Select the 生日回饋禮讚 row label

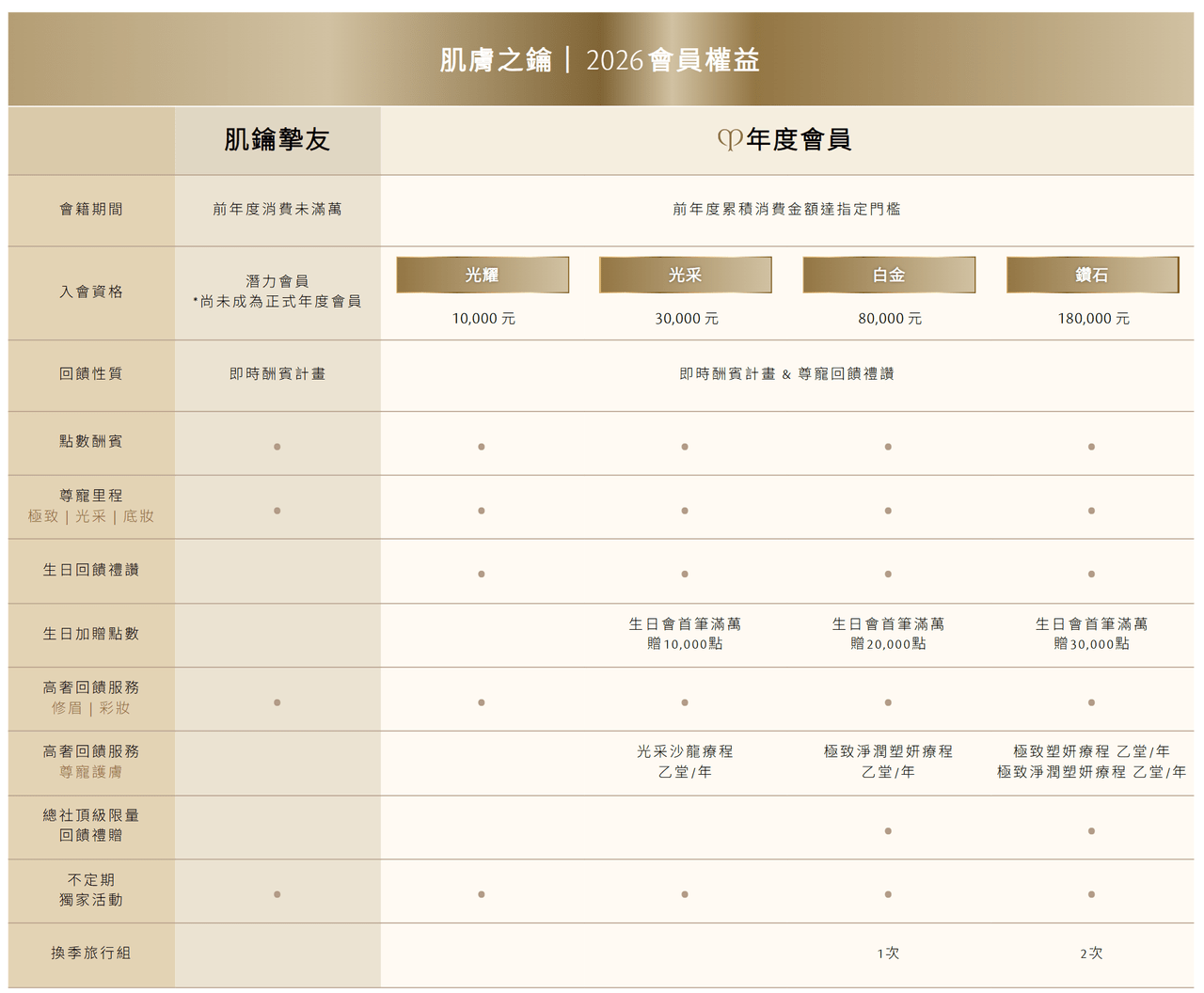91,570
